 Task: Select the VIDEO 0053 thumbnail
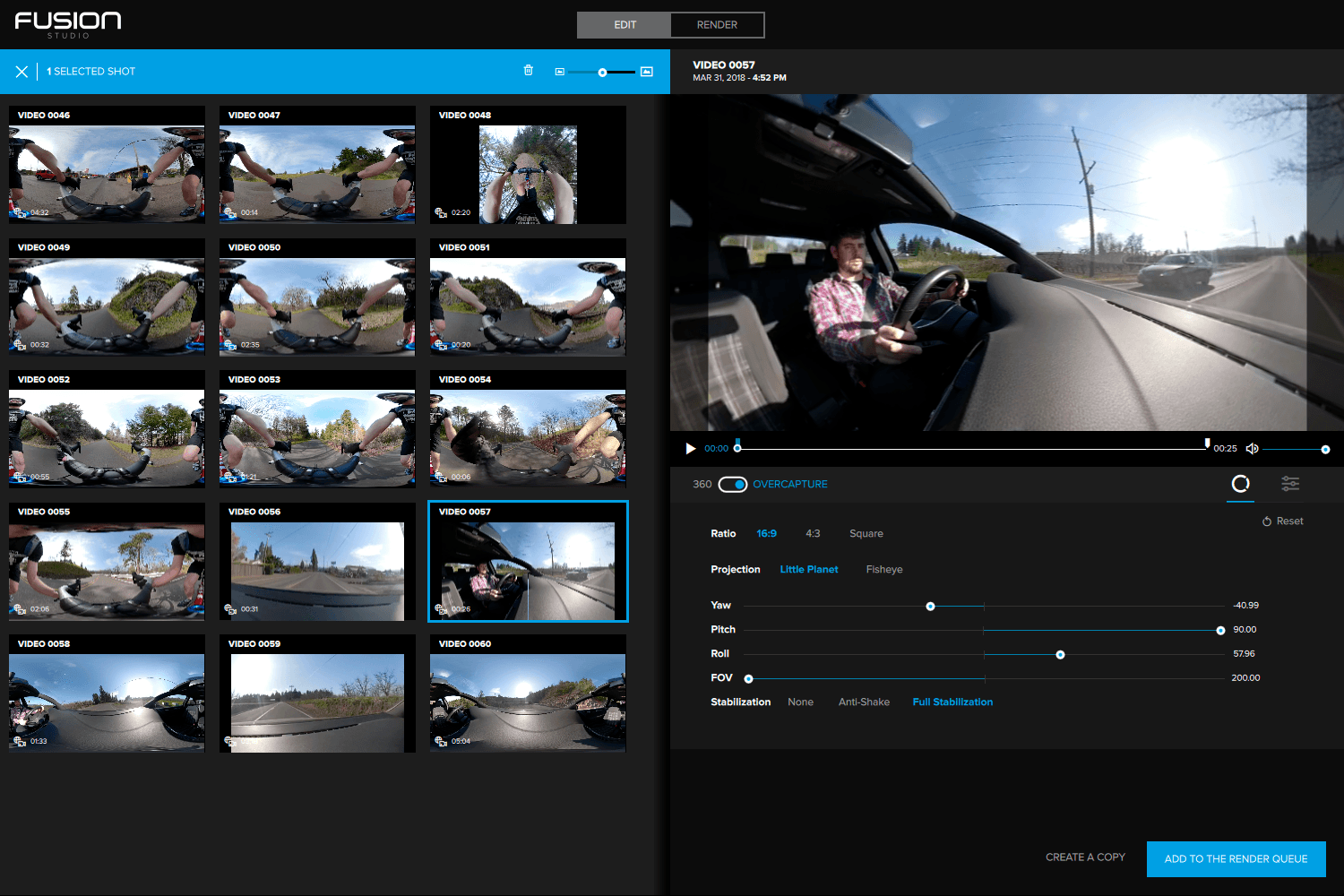[x=317, y=429]
